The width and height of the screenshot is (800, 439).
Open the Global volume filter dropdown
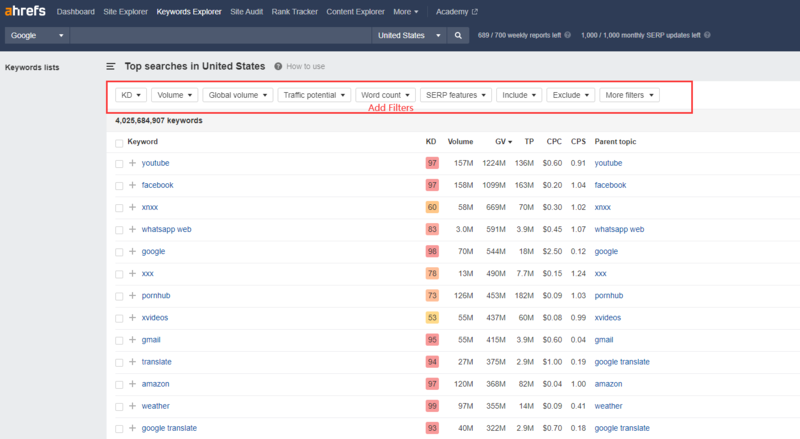[238, 95]
